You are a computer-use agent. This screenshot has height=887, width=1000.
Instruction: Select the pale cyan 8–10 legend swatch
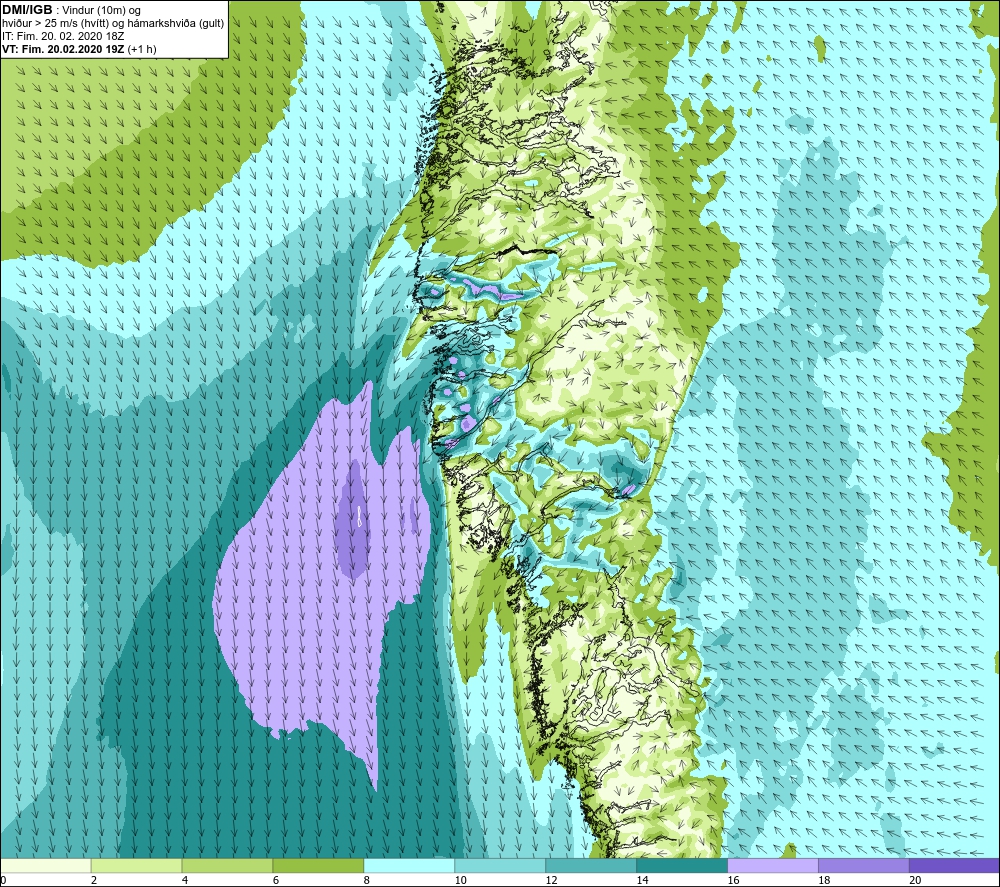409,865
